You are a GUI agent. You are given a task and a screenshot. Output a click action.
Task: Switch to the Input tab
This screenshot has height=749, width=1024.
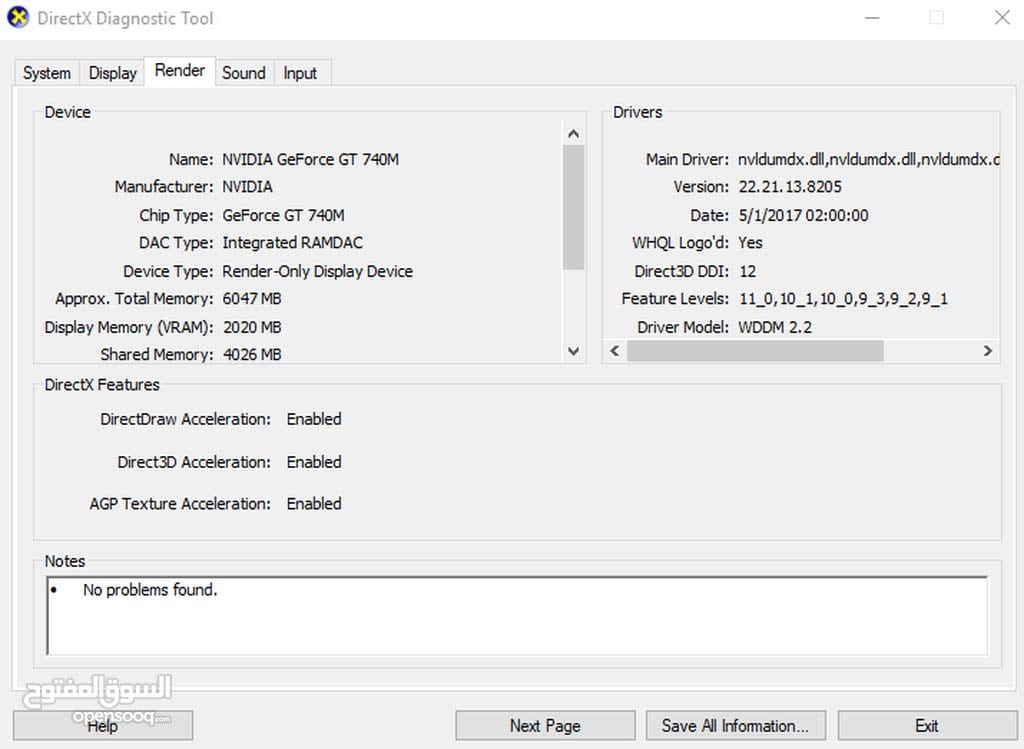point(300,72)
